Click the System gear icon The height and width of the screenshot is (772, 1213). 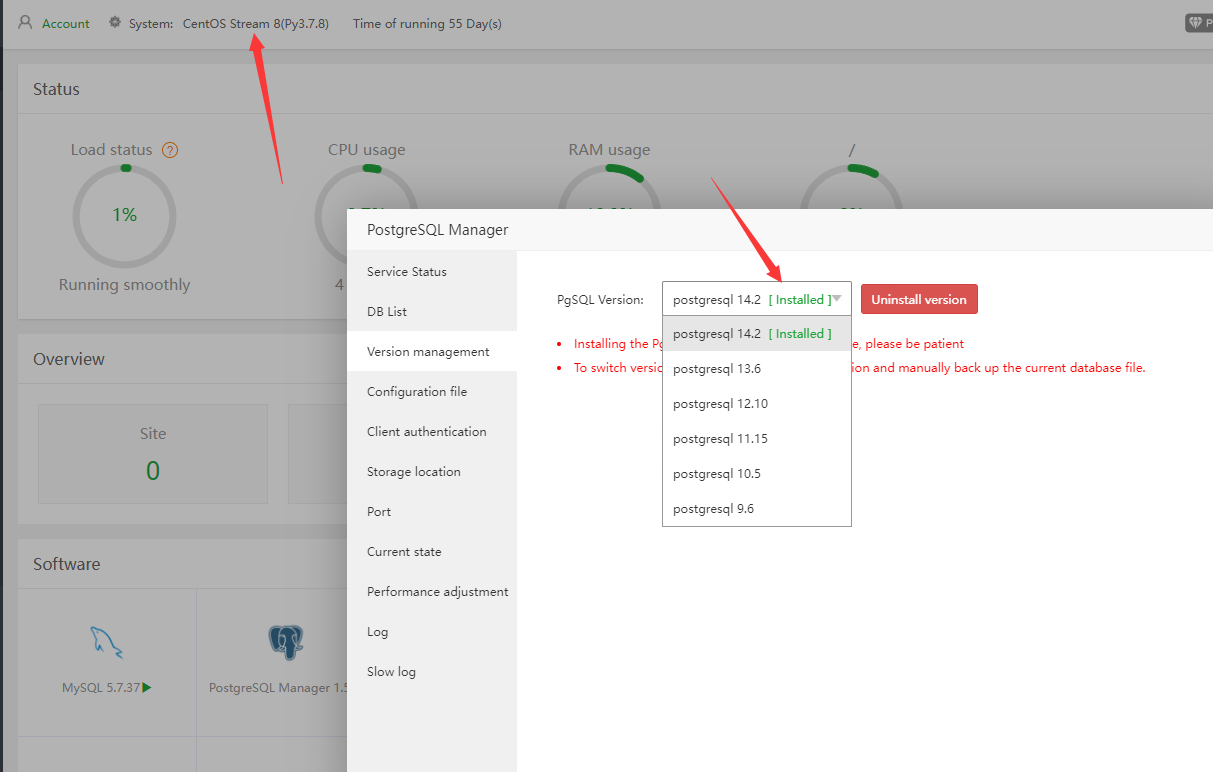click(115, 22)
